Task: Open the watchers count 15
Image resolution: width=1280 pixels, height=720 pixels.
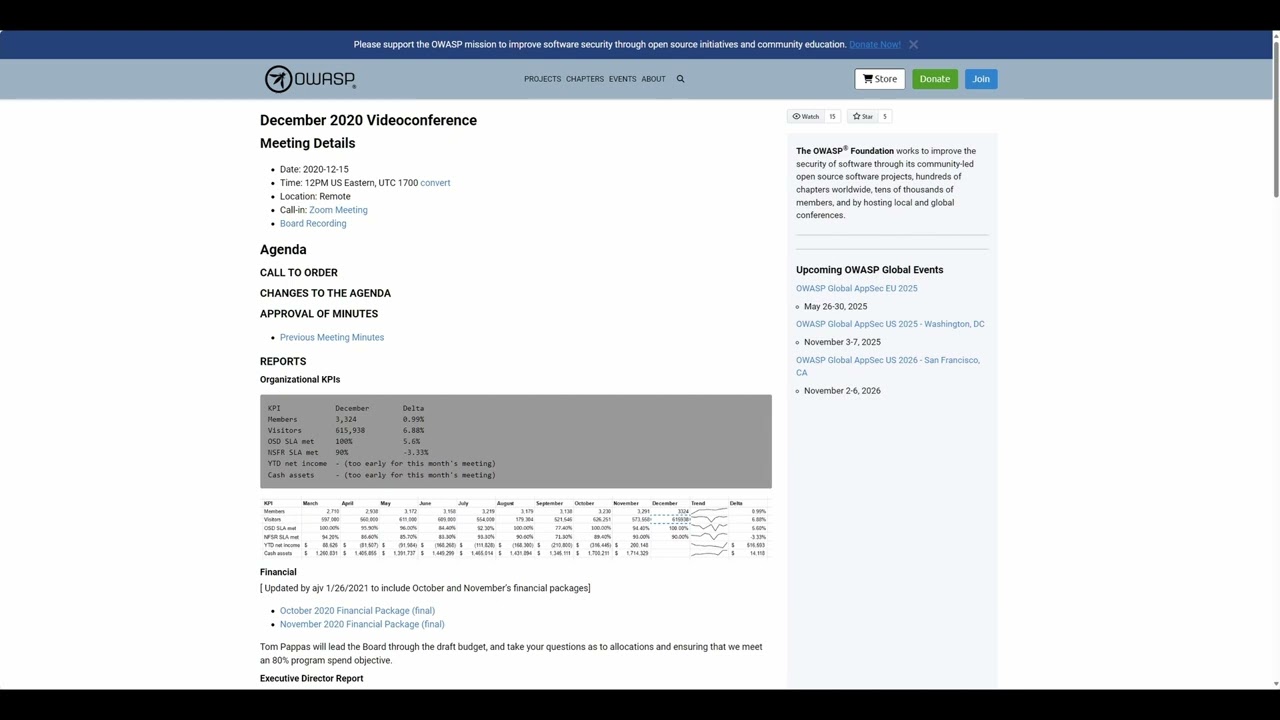Action: coord(832,116)
